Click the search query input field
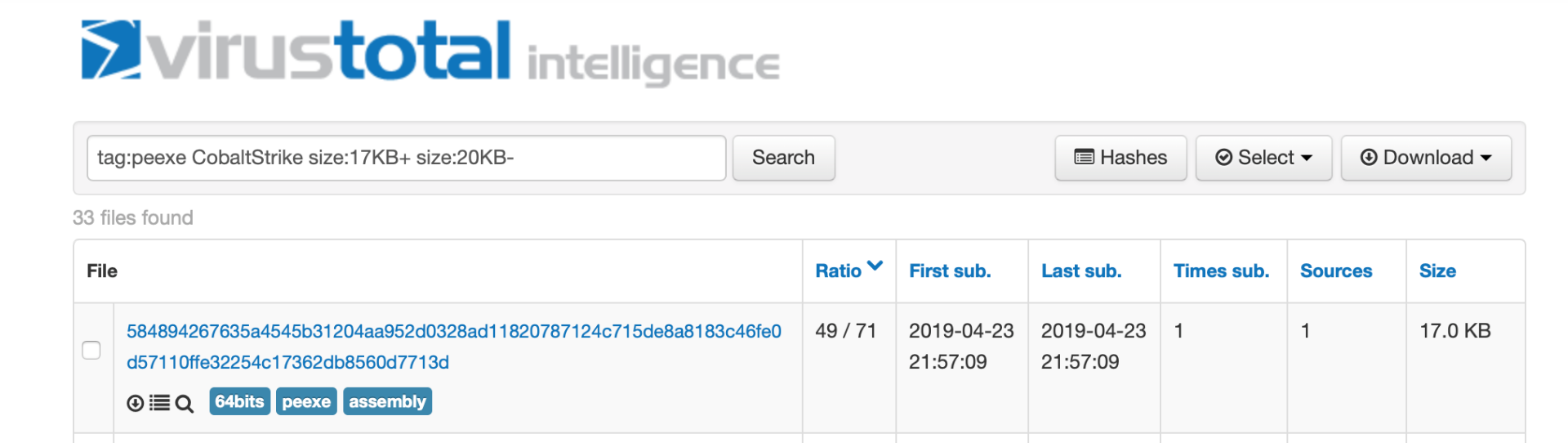This screenshot has width=1568, height=443. pyautogui.click(x=406, y=158)
